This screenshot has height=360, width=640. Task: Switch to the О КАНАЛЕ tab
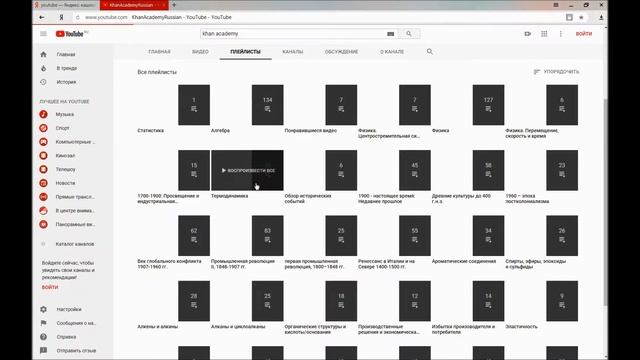coord(392,52)
